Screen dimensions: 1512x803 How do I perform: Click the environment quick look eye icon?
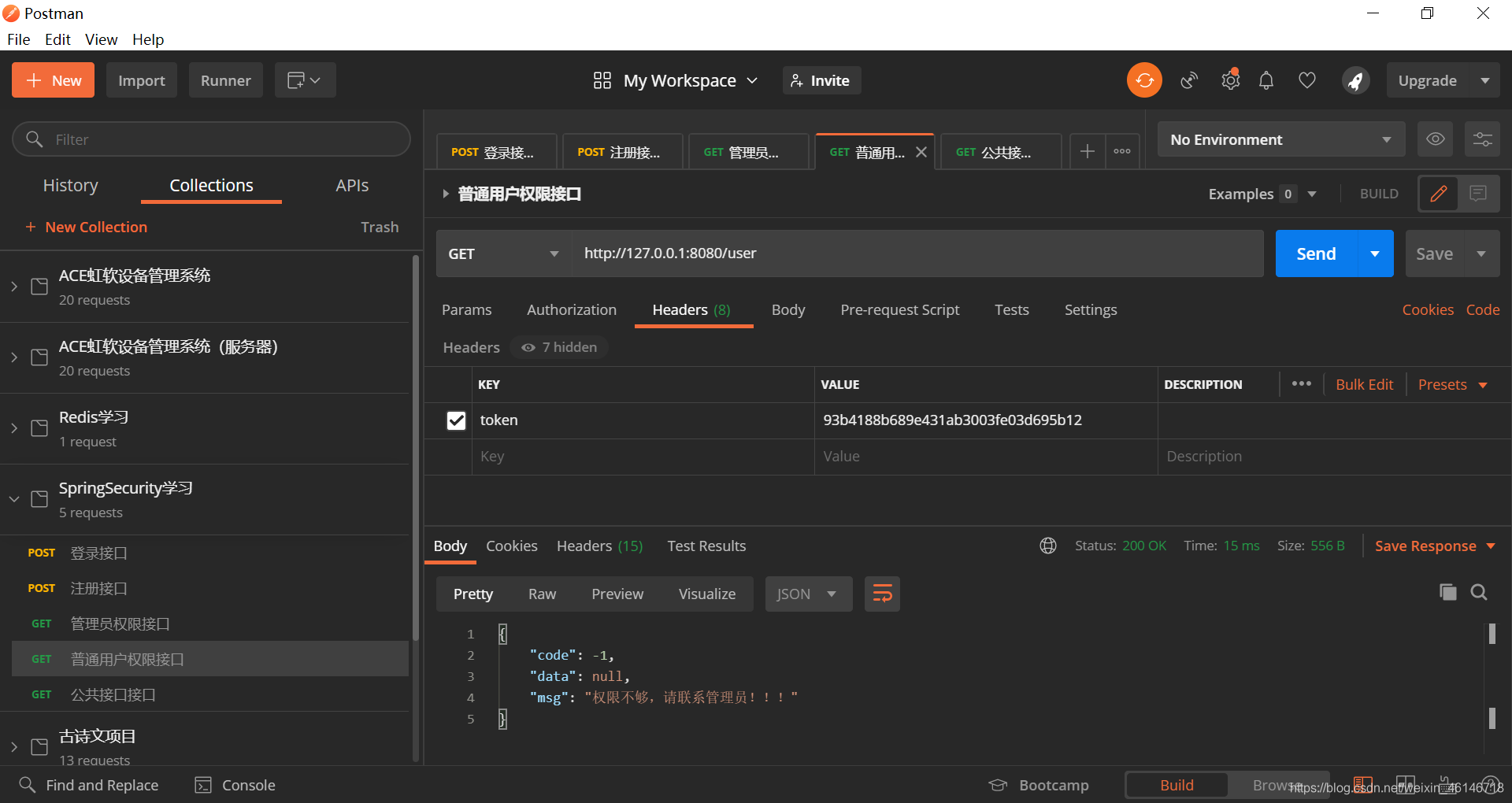pos(1436,139)
